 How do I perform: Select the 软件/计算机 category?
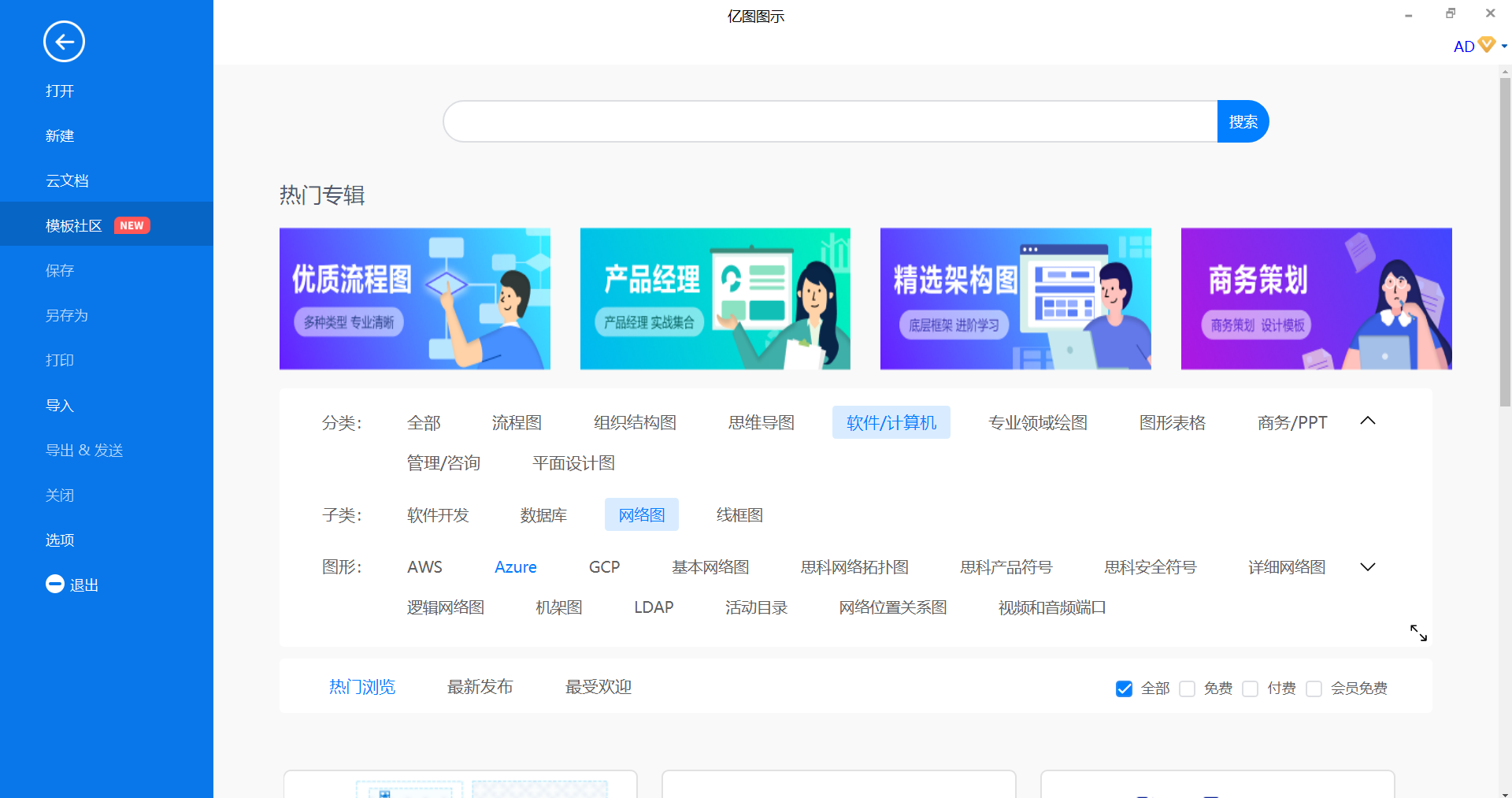coord(891,423)
